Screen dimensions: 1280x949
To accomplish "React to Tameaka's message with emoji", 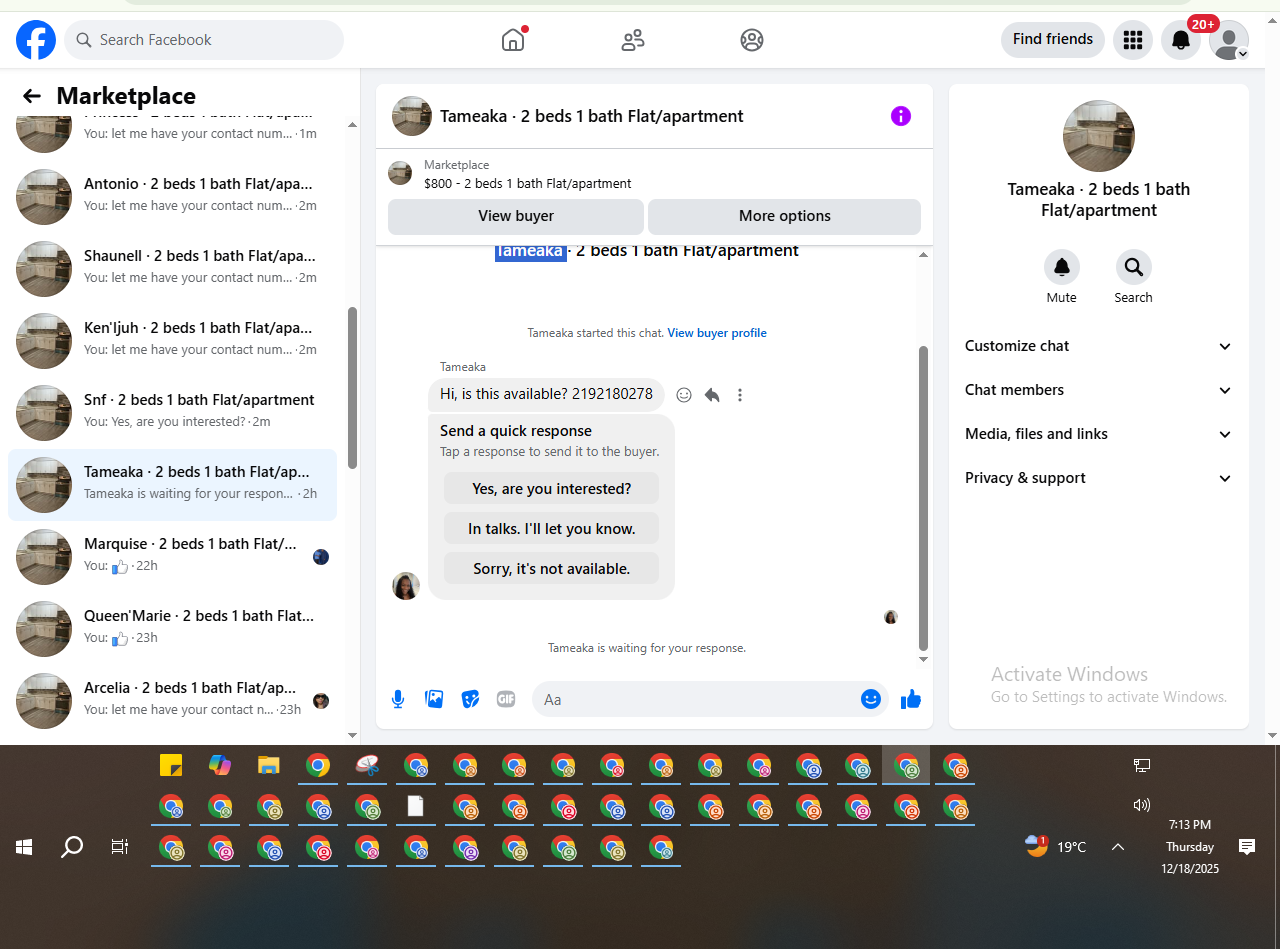I will coord(684,395).
